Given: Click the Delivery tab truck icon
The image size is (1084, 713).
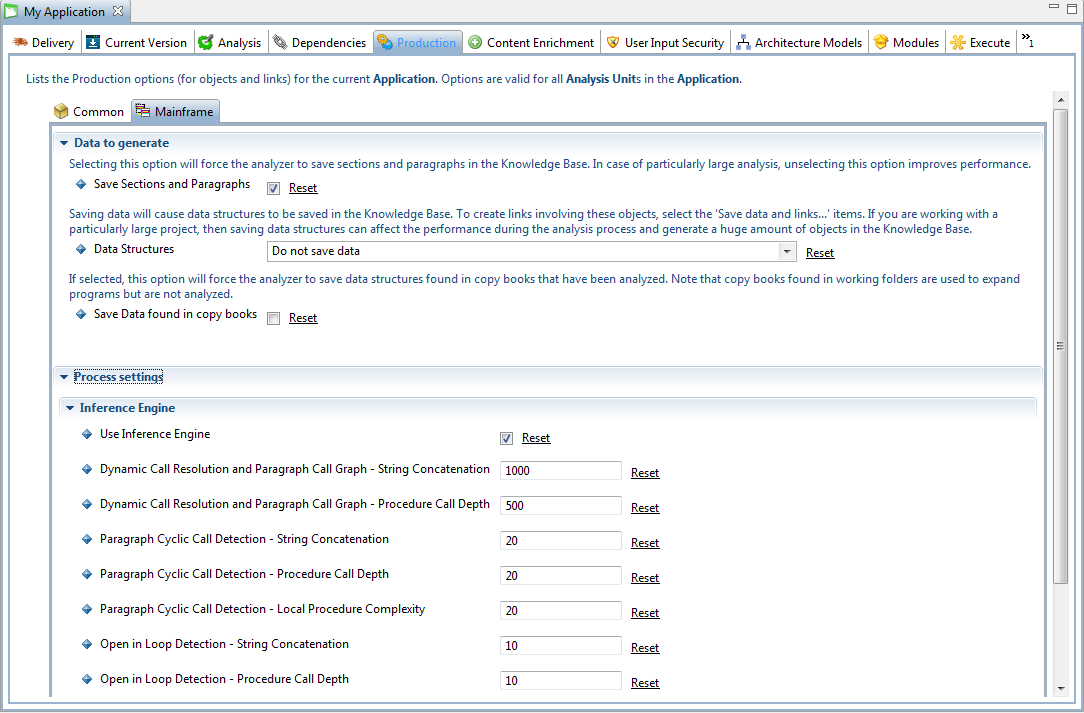Looking at the screenshot, I should coord(20,43).
